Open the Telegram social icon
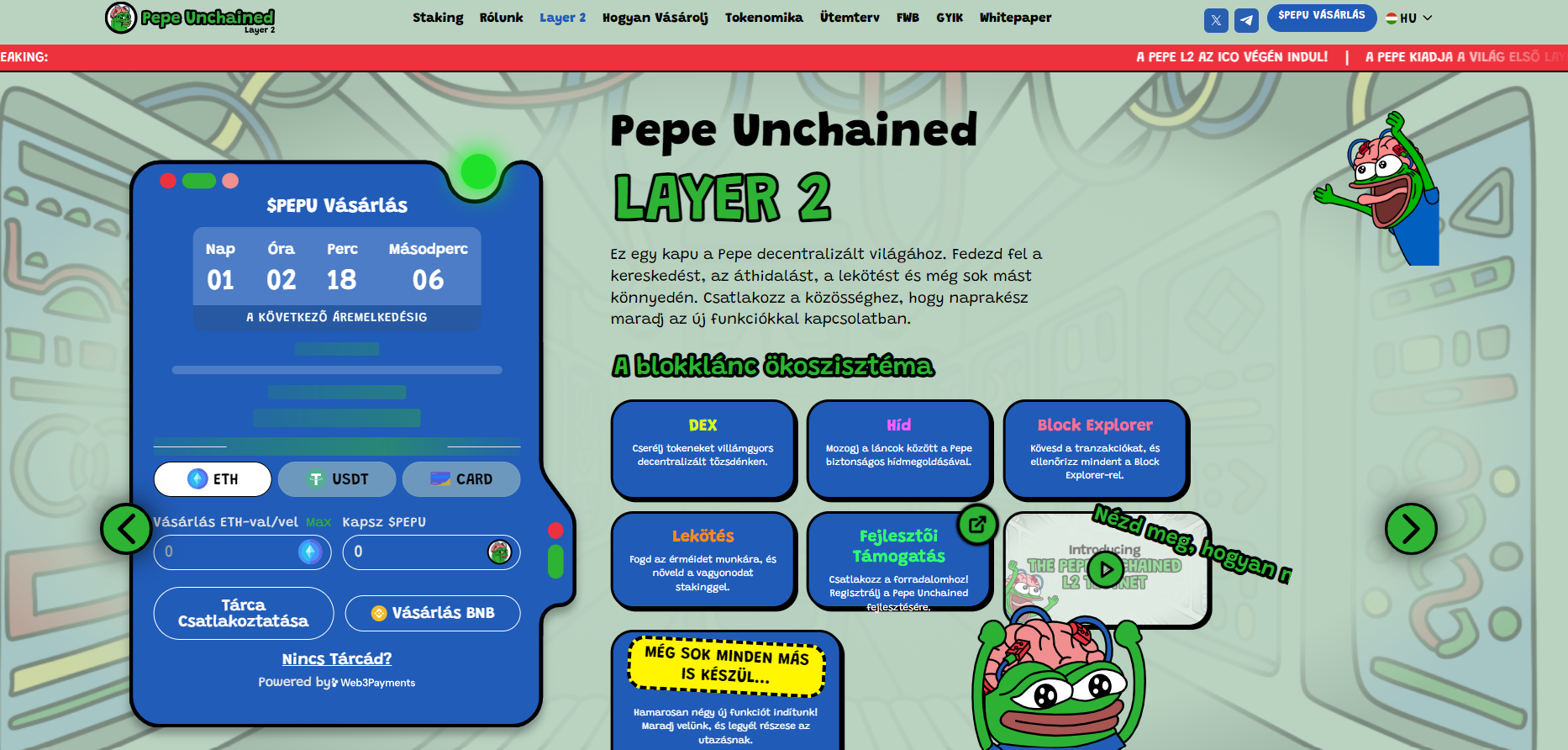Screen dimensions: 1568x750 pos(1246,20)
